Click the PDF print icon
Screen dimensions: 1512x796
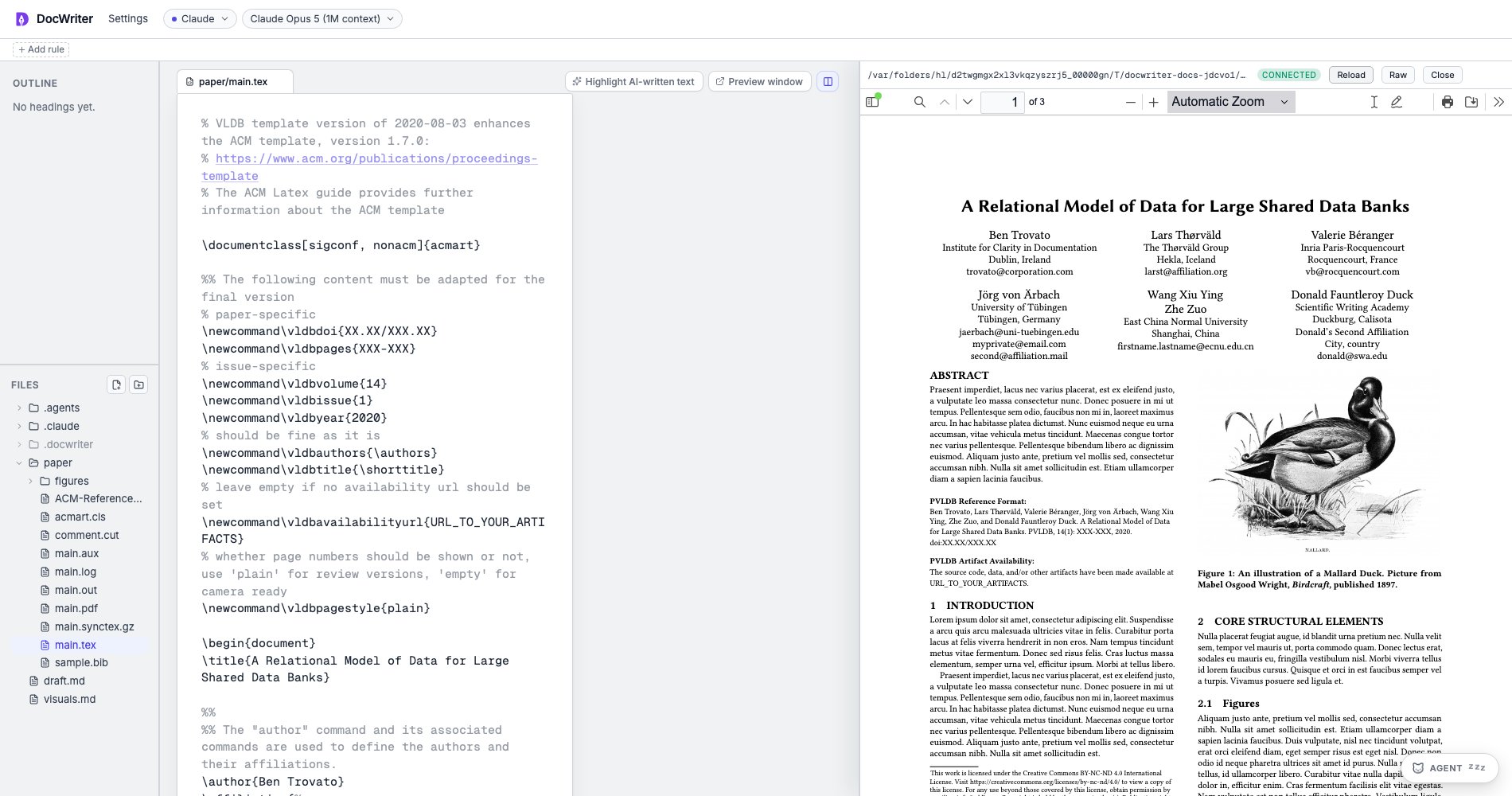(x=1447, y=102)
